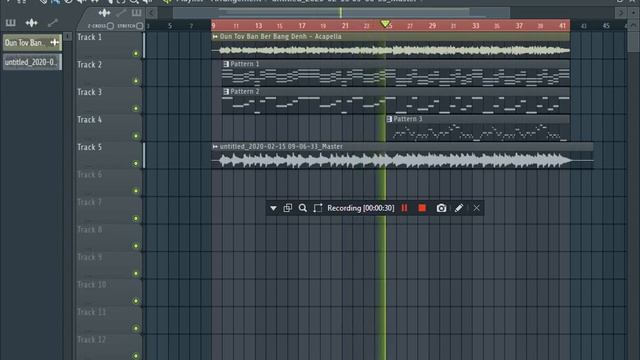The width and height of the screenshot is (640, 360).
Task: Jump to bar 29 on the timeline ruler
Action: (x=432, y=26)
